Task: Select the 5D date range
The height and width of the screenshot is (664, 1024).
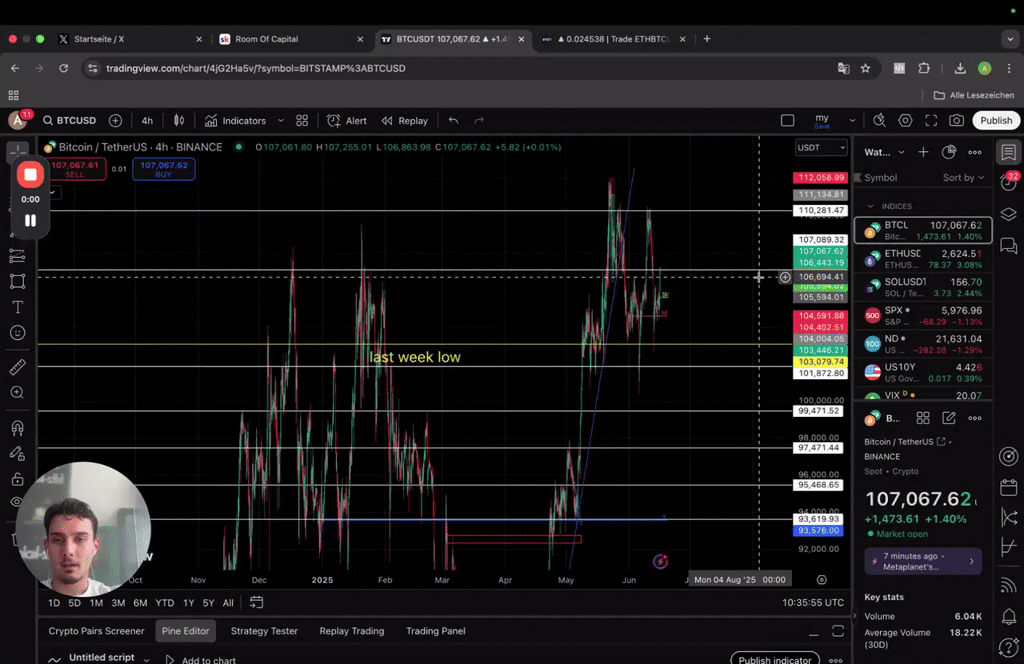Action: pyautogui.click(x=74, y=603)
